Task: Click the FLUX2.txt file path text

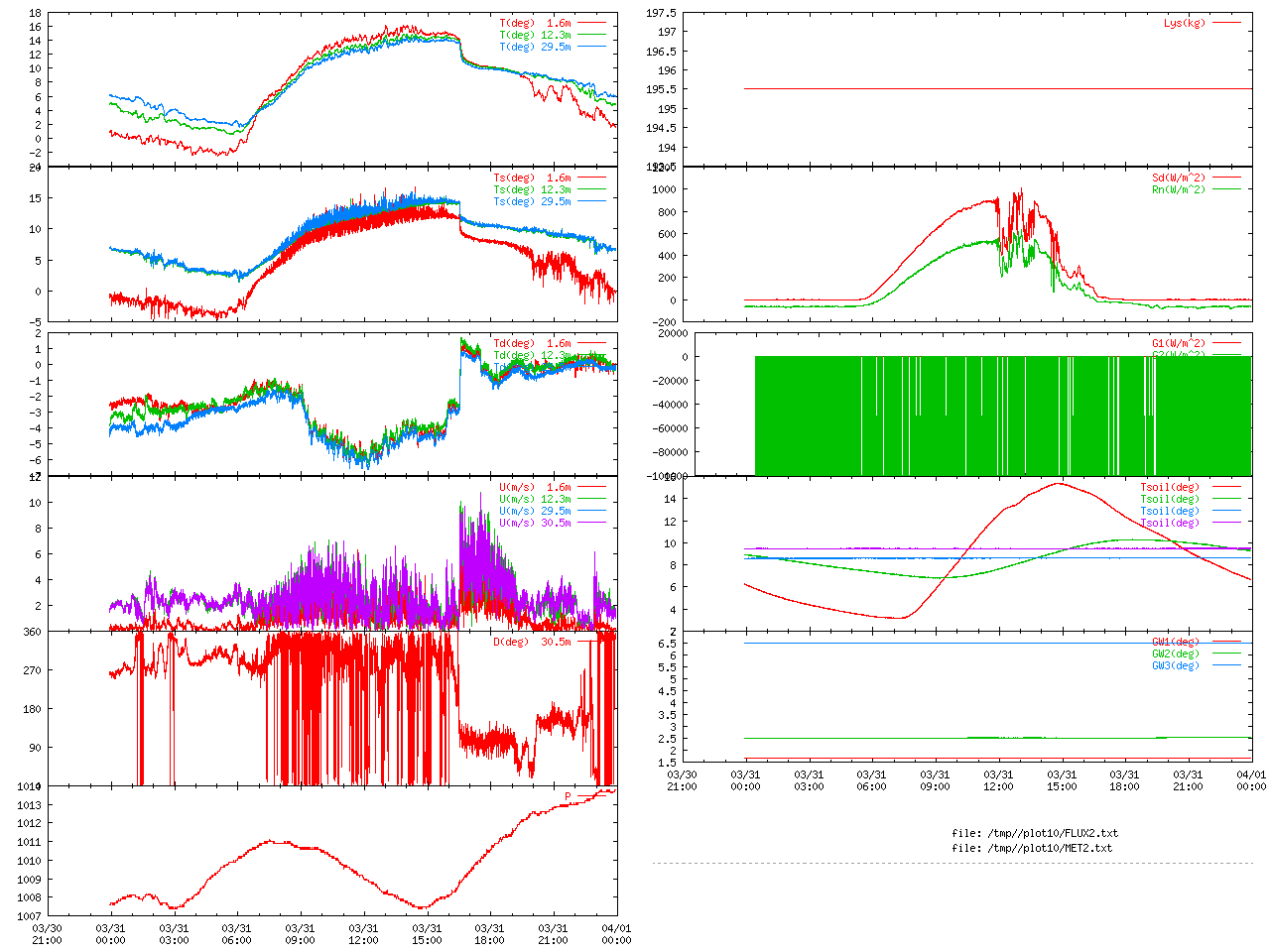Action: click(1035, 834)
